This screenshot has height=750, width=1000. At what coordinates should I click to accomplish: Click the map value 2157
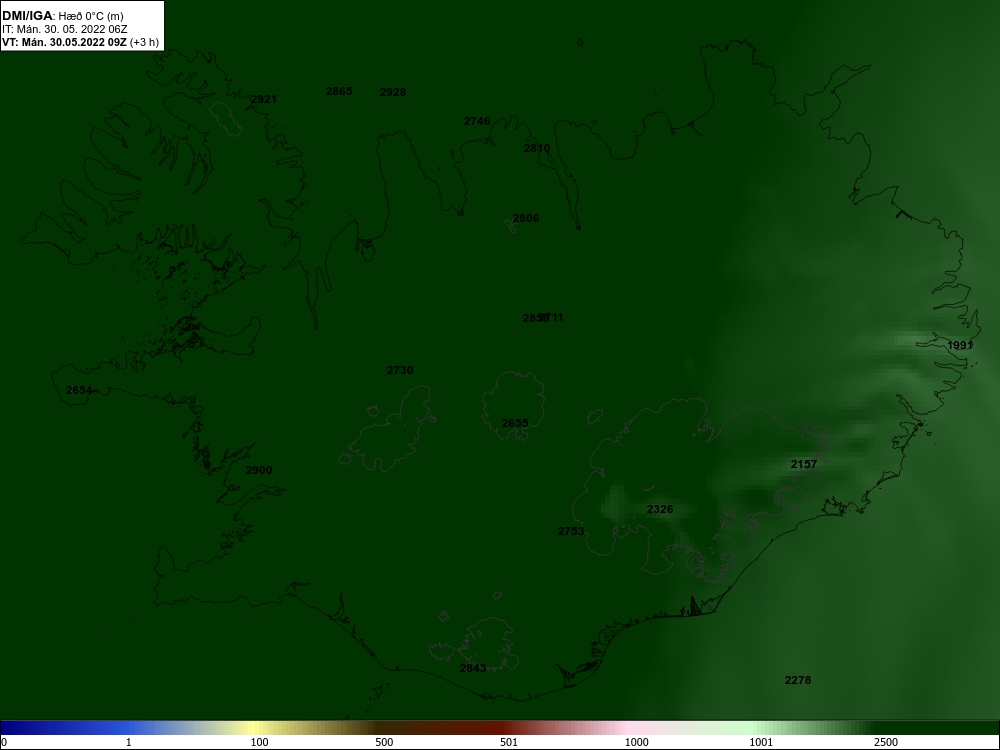[x=804, y=464]
